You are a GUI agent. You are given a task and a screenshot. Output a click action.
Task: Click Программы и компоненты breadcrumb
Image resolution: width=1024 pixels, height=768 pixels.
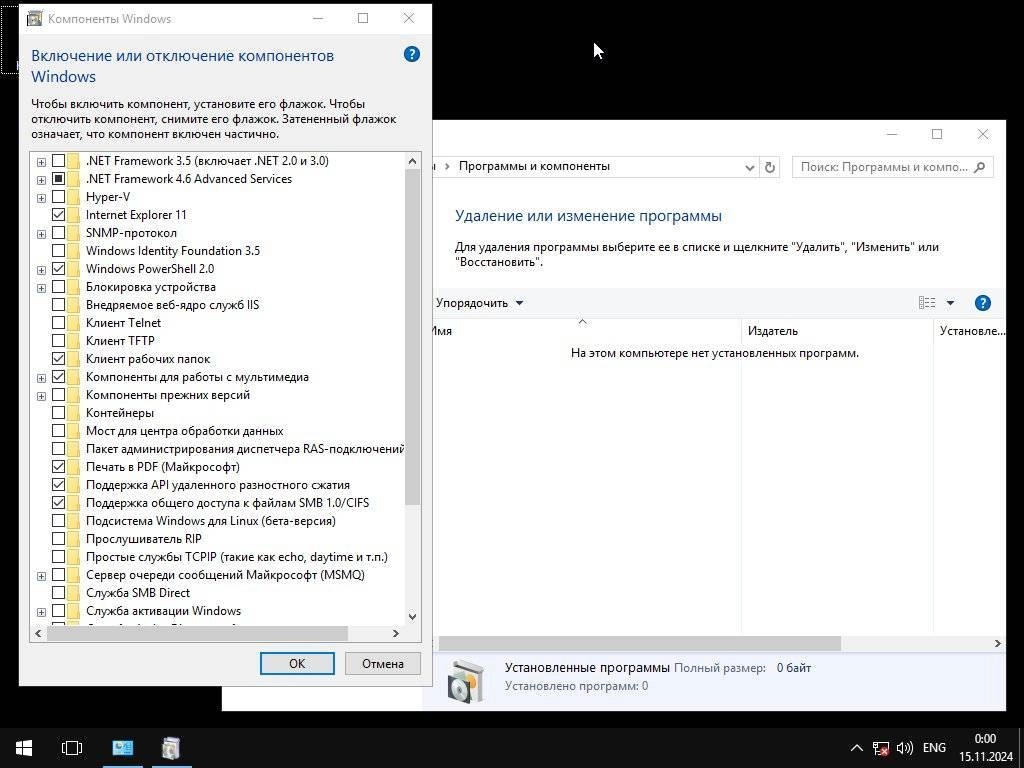(x=534, y=166)
